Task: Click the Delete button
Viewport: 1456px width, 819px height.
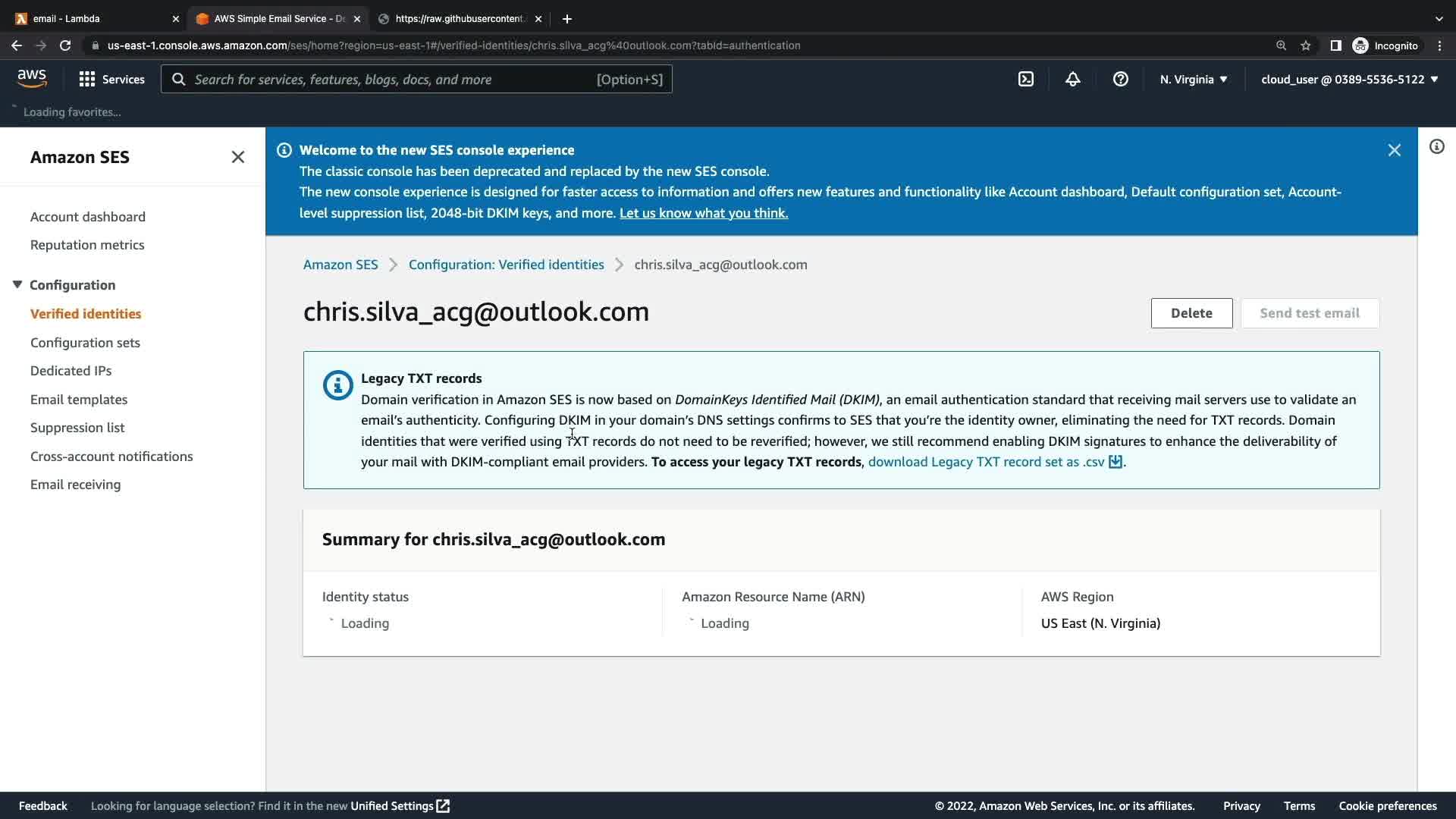Action: pos(1191,313)
